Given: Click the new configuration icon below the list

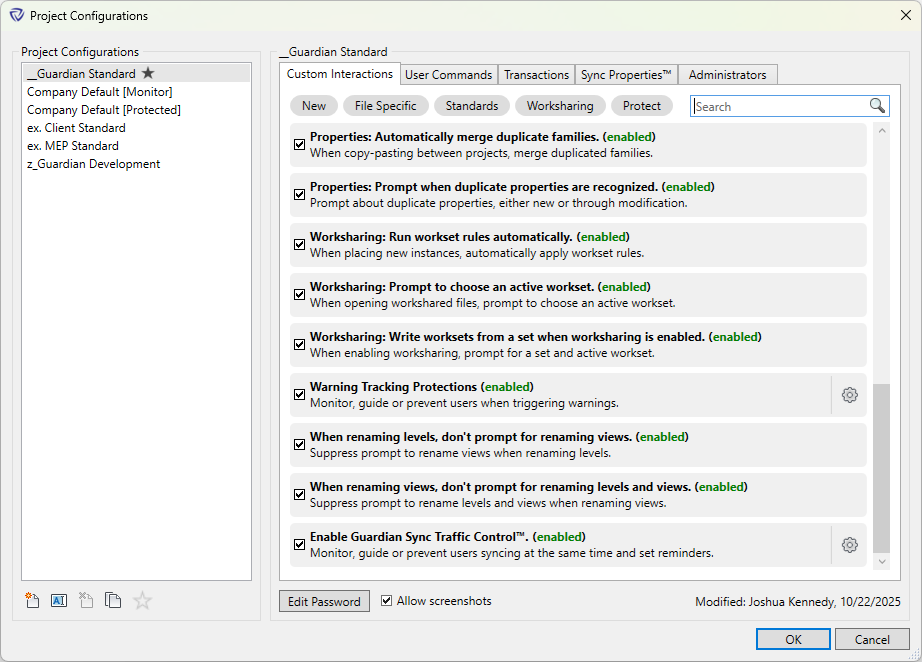Looking at the screenshot, I should tap(32, 600).
